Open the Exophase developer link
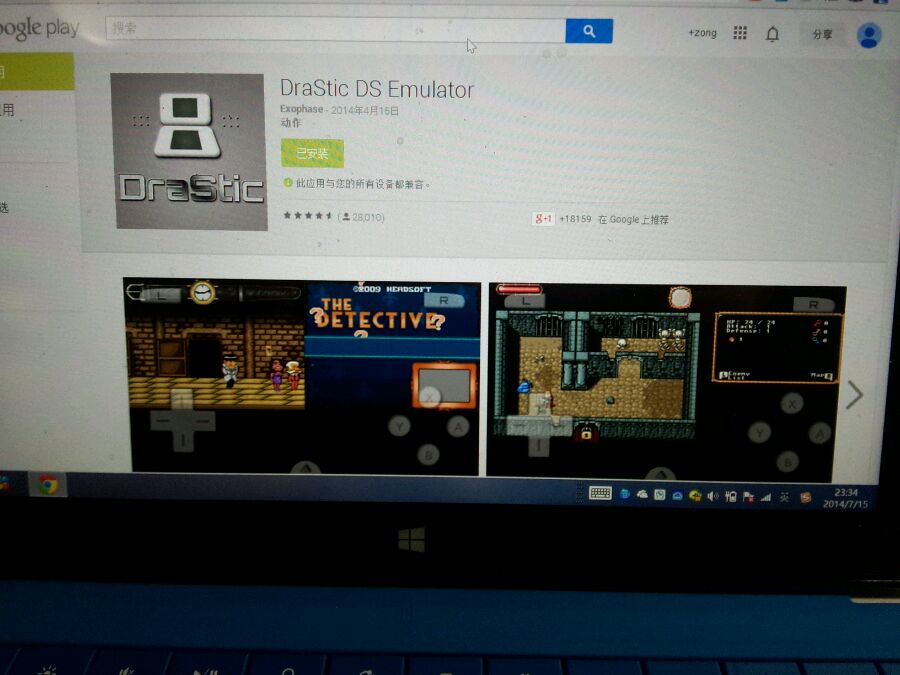Image resolution: width=900 pixels, height=675 pixels. click(301, 109)
